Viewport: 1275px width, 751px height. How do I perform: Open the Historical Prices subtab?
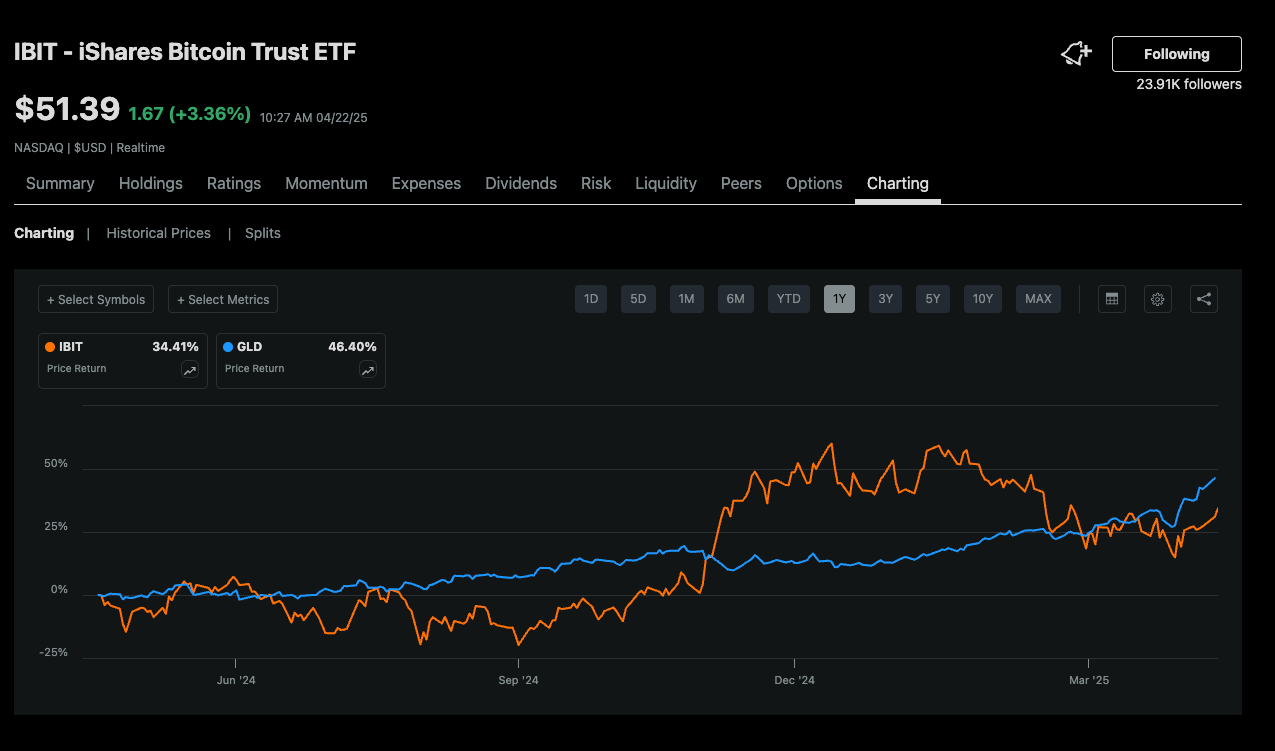[158, 233]
